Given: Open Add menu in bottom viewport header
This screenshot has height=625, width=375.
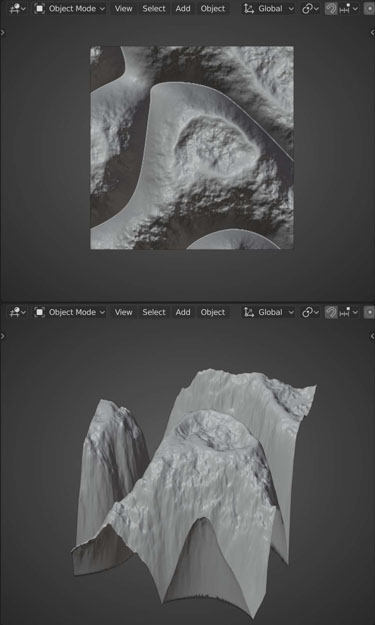Looking at the screenshot, I should pos(183,312).
